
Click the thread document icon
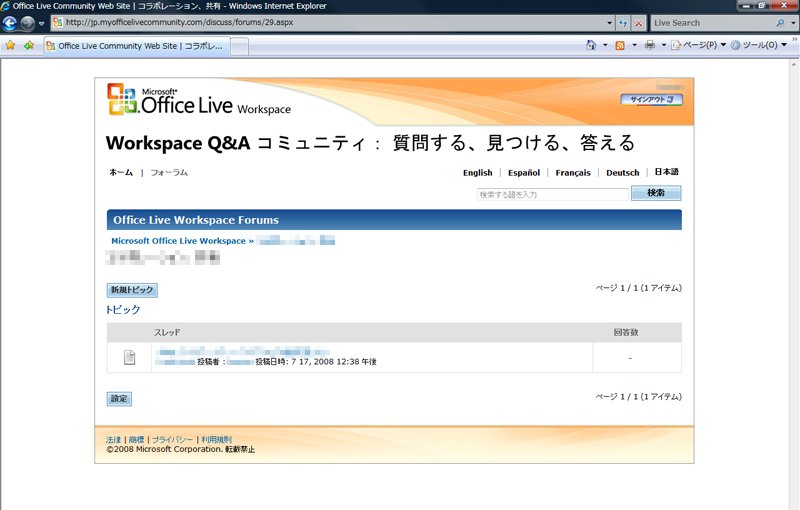click(130, 357)
